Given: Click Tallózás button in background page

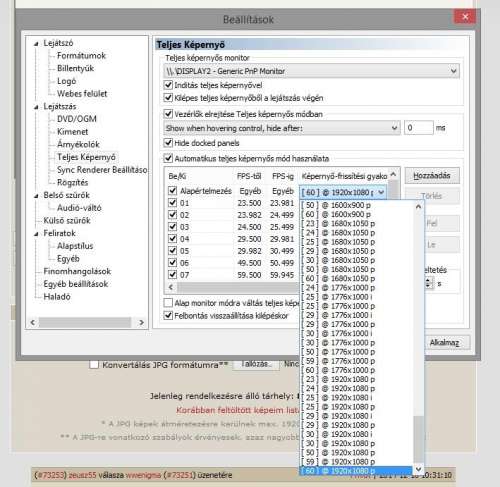Looking at the screenshot, I should pos(256,364).
